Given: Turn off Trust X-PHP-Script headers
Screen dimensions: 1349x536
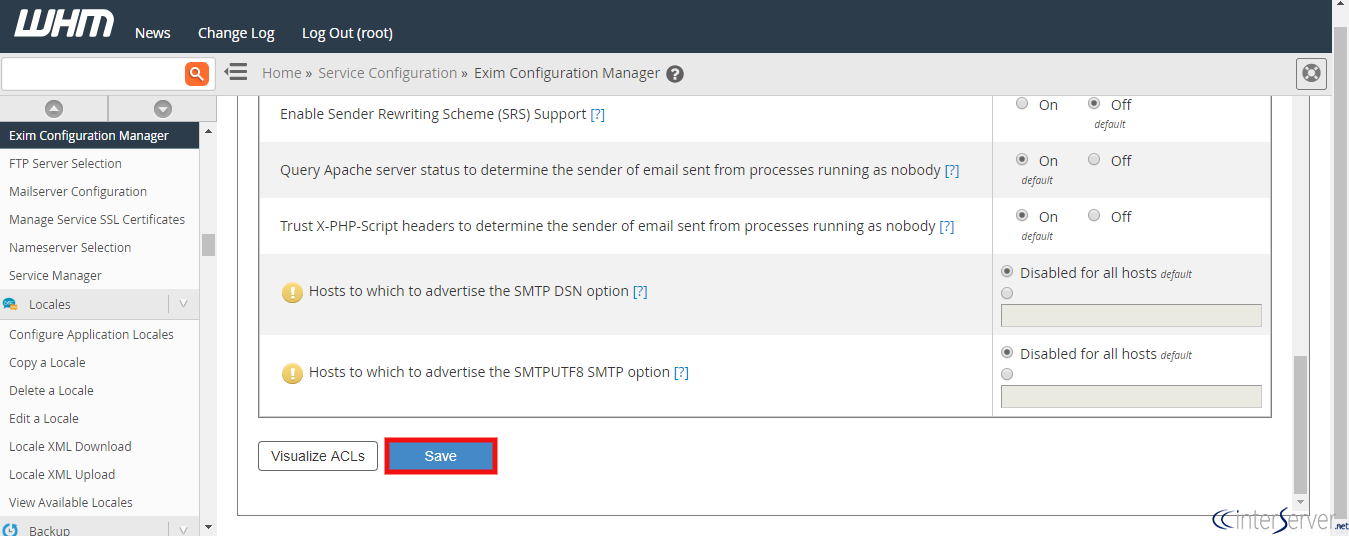Looking at the screenshot, I should [x=1094, y=215].
